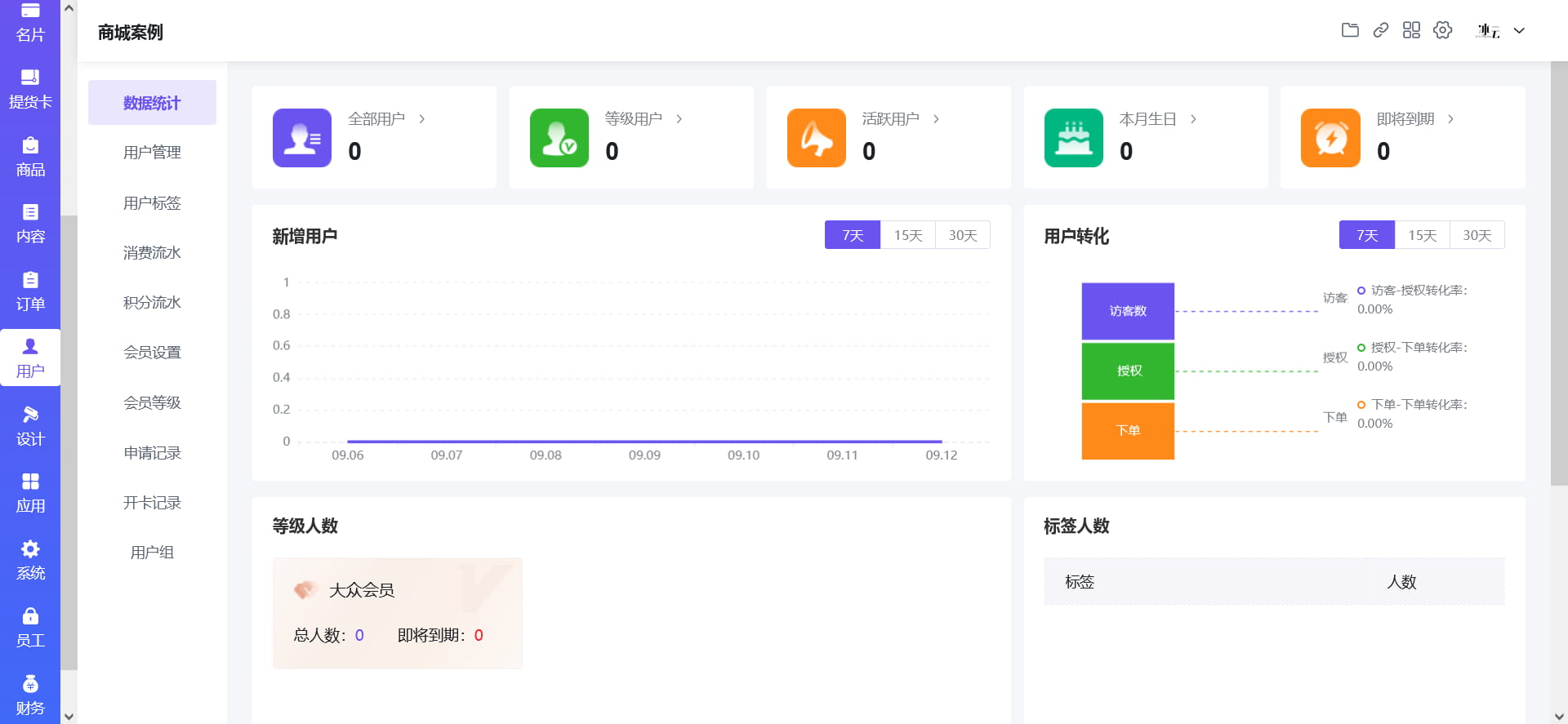Expand the account dropdown arrow

(1519, 31)
